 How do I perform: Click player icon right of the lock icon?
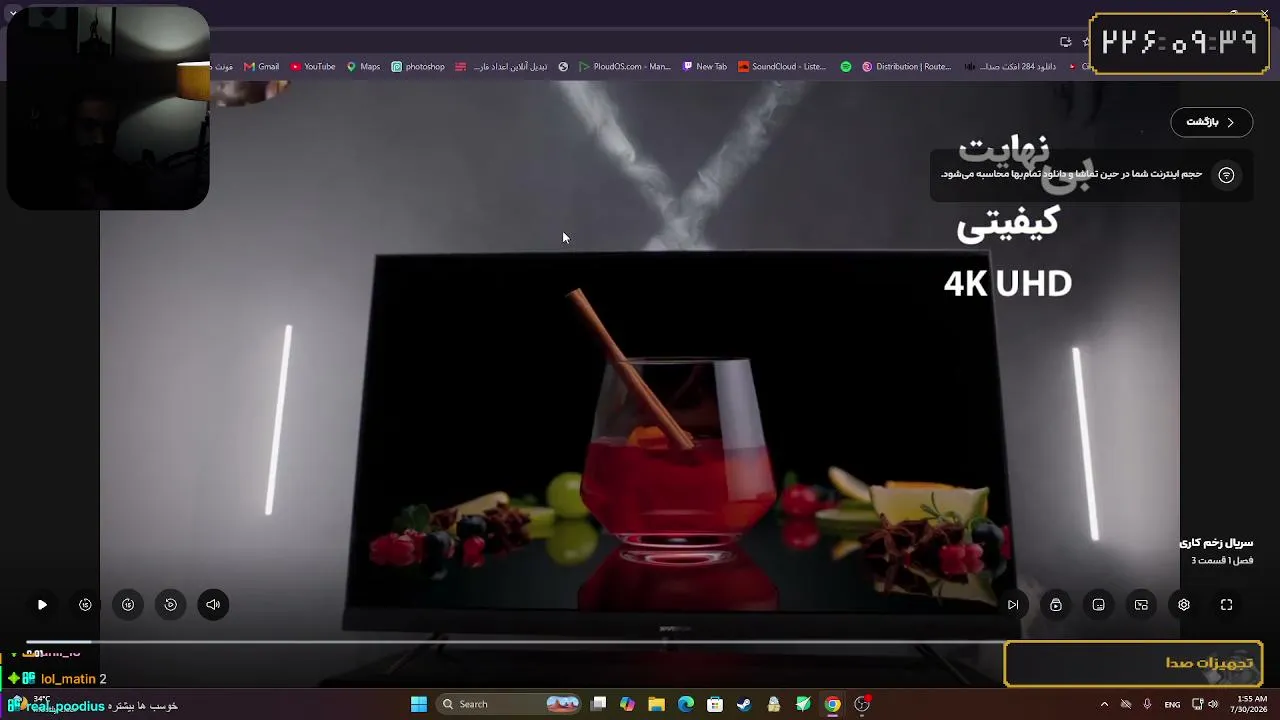1099,605
